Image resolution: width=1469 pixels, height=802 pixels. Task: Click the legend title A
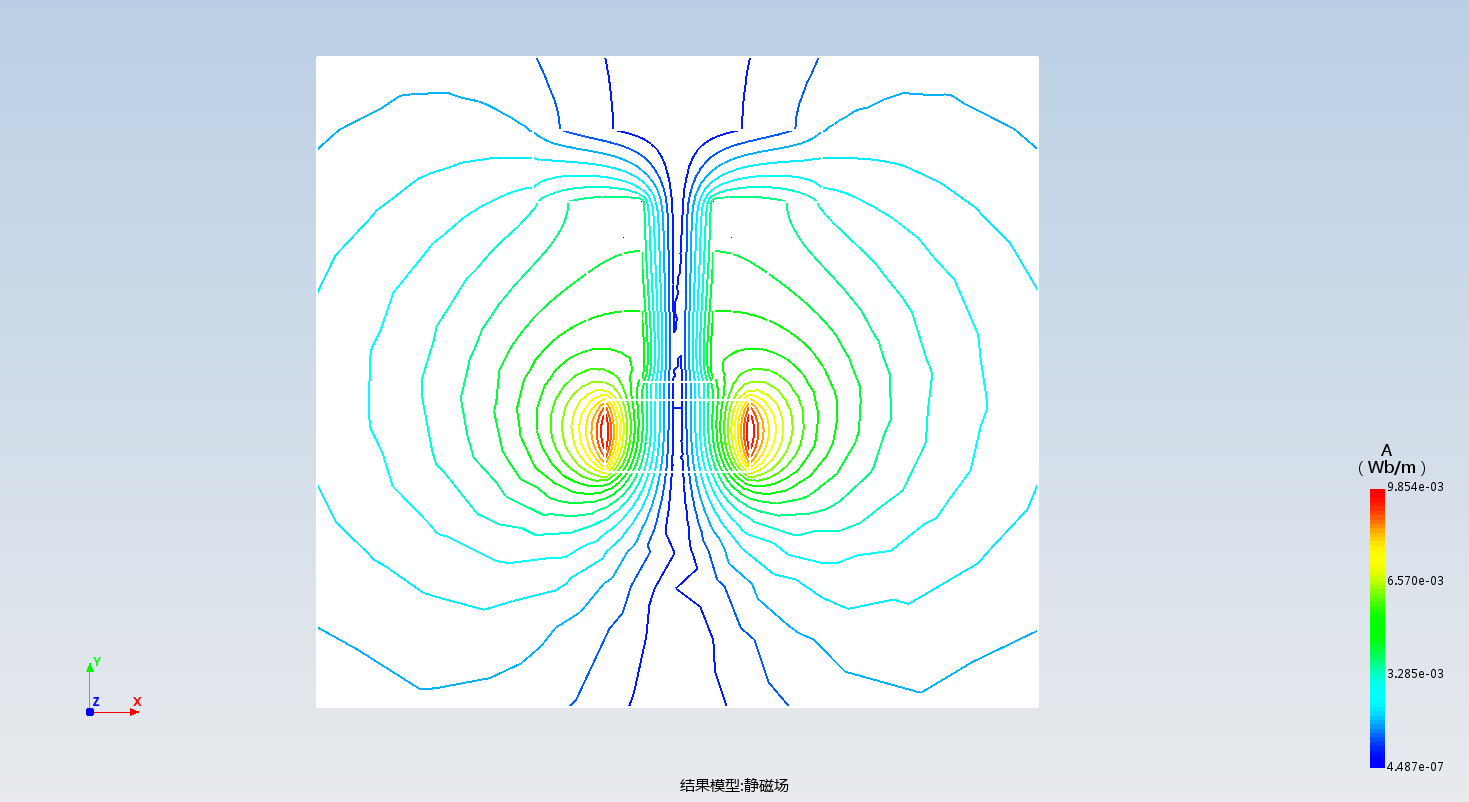1386,450
